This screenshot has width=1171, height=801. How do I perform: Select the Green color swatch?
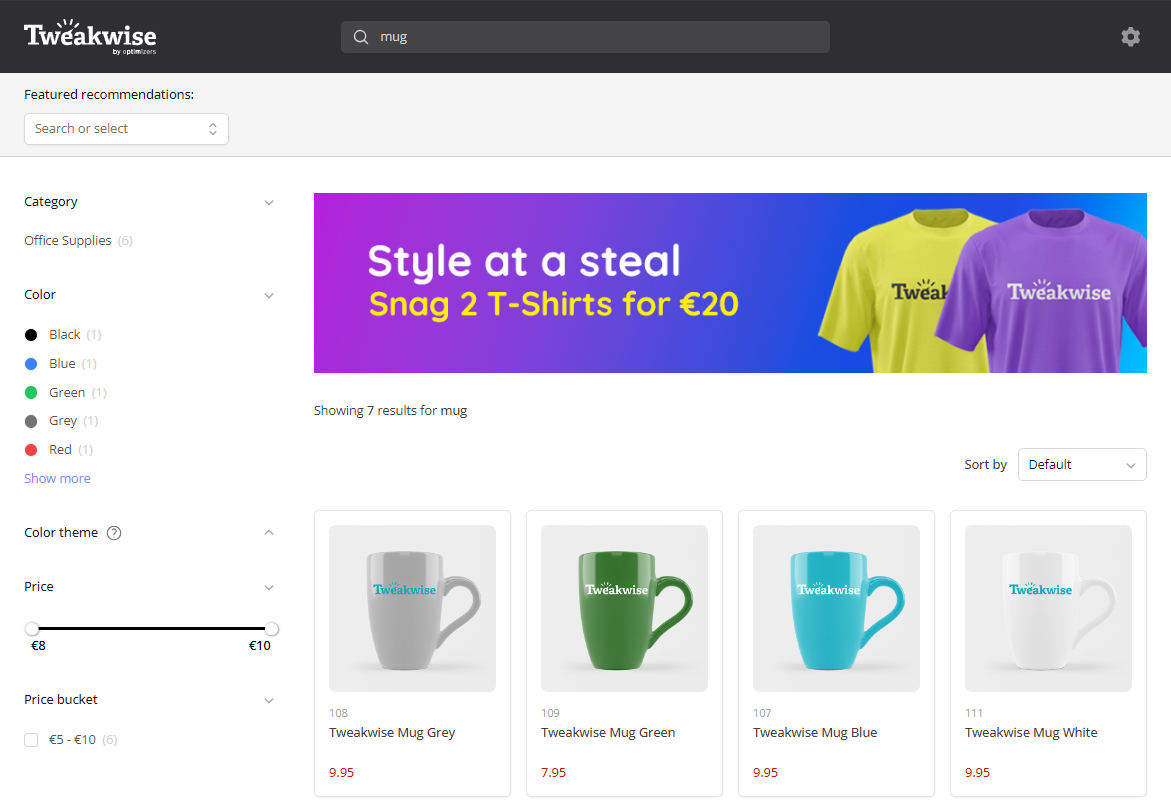click(x=31, y=393)
